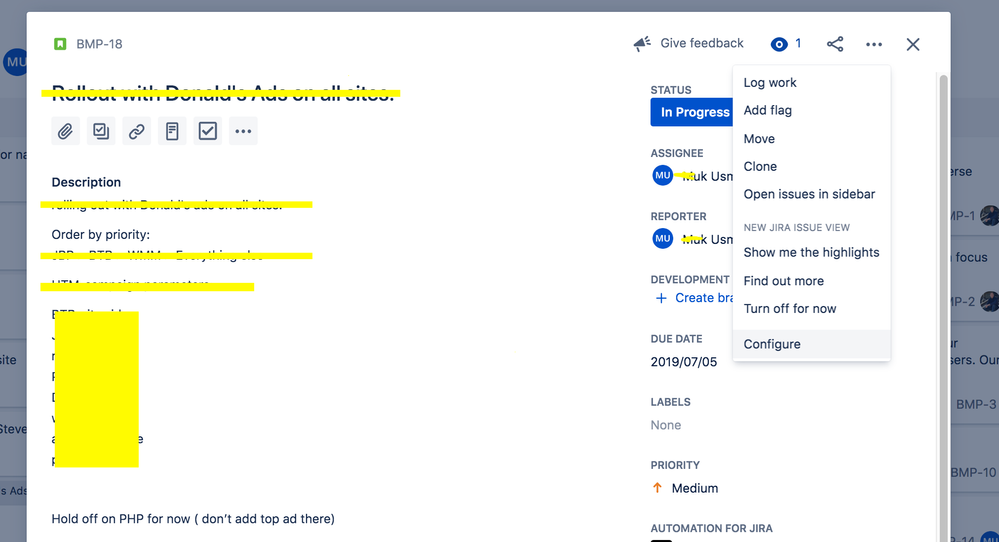Click the reporter MU avatar
The image size is (999, 542).
pos(663,238)
